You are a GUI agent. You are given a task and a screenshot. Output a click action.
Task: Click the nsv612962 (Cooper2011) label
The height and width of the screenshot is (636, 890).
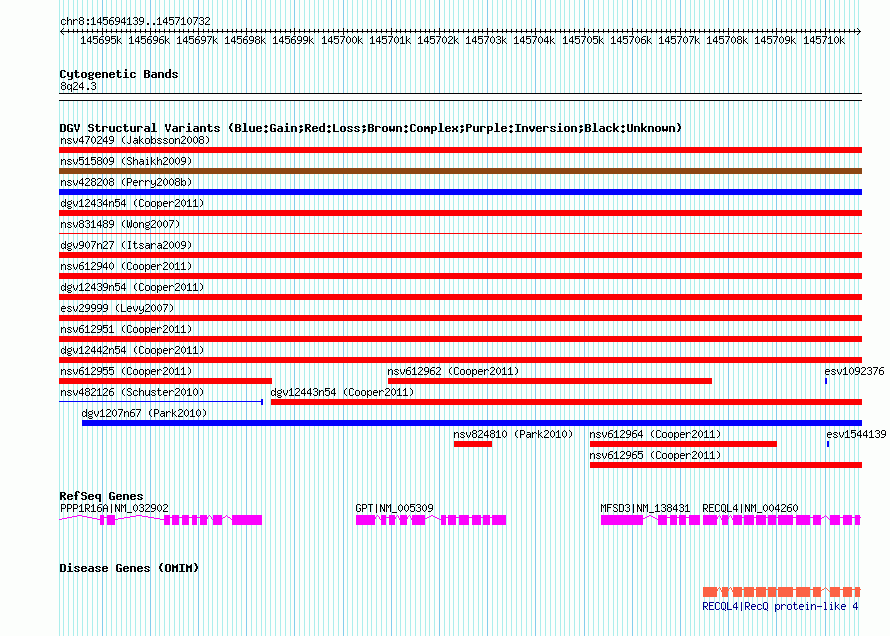point(453,371)
